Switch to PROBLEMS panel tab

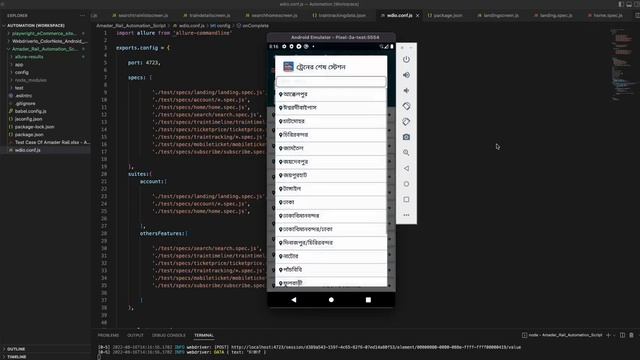tap(108, 335)
